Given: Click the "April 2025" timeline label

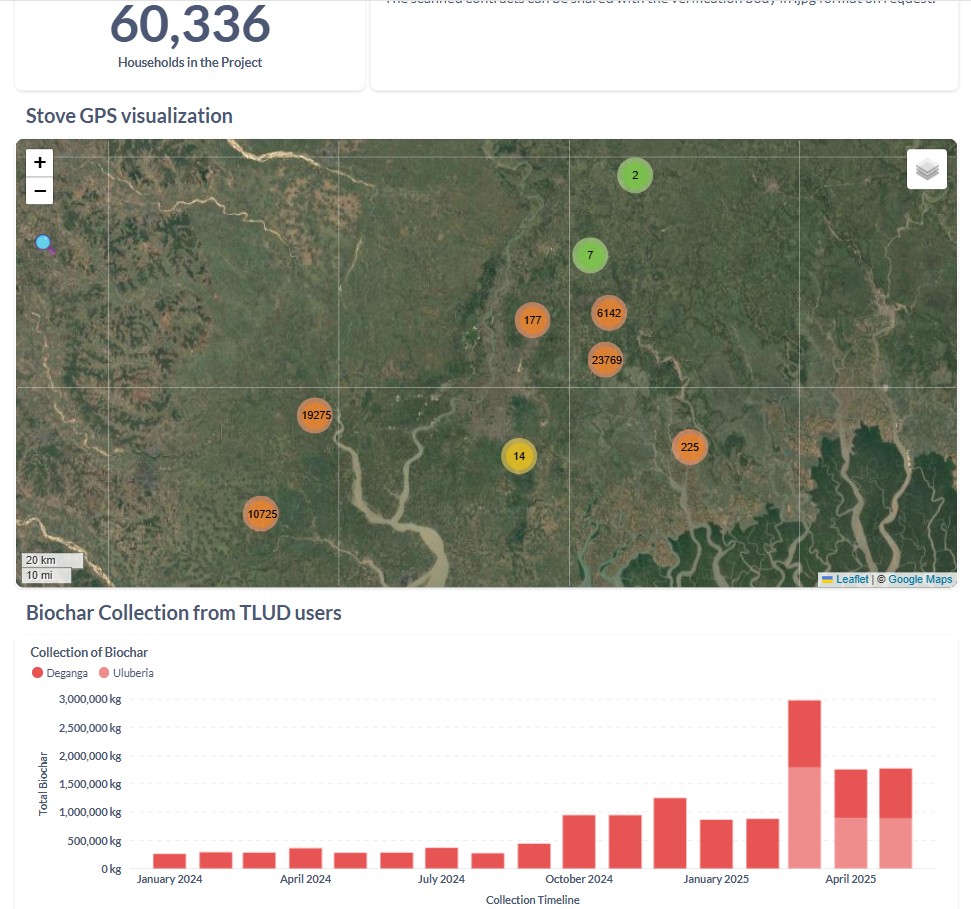Looking at the screenshot, I should pyautogui.click(x=851, y=879).
